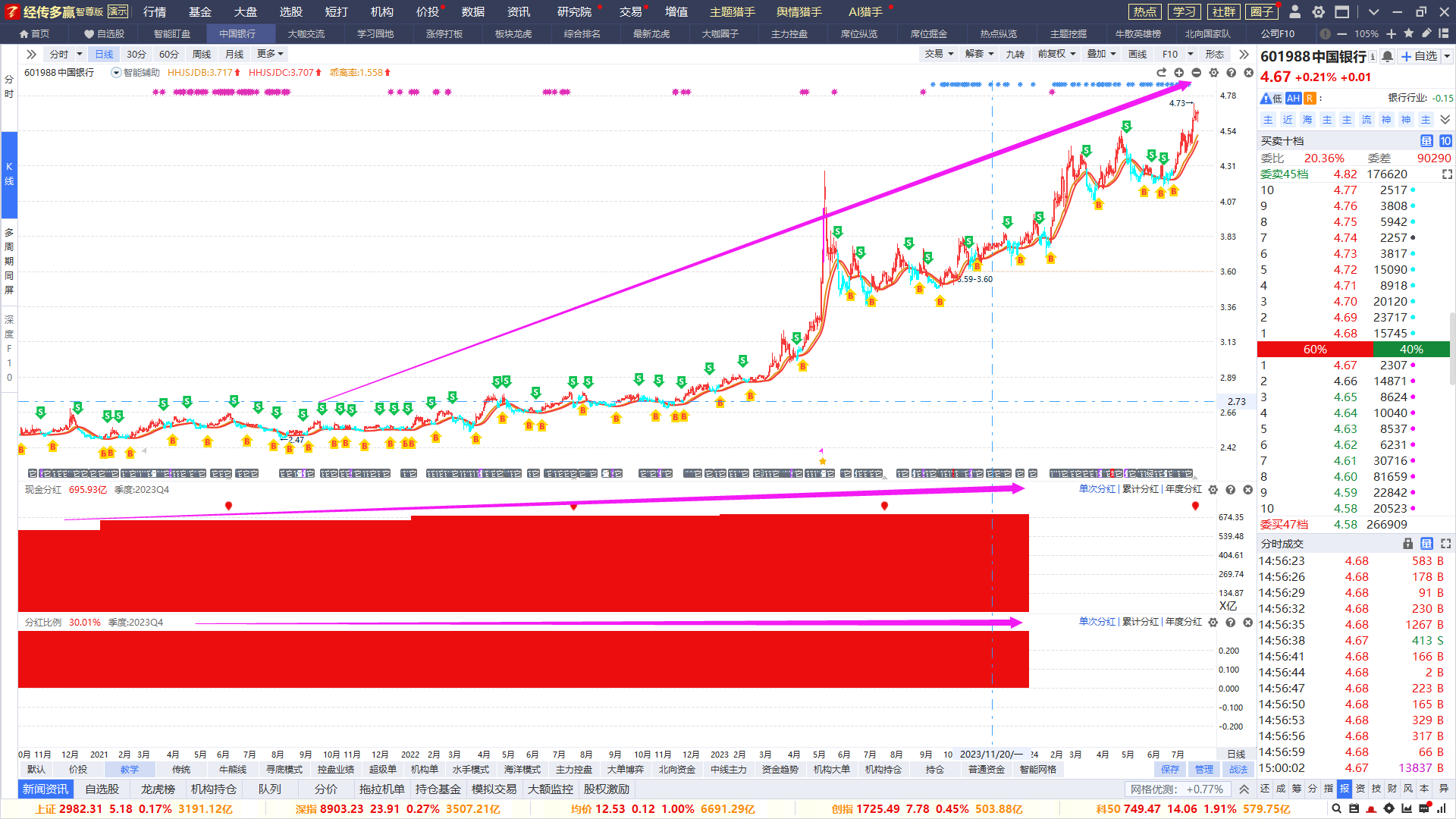Click the fullscreen icon in 分时成交 header

coord(1446,544)
